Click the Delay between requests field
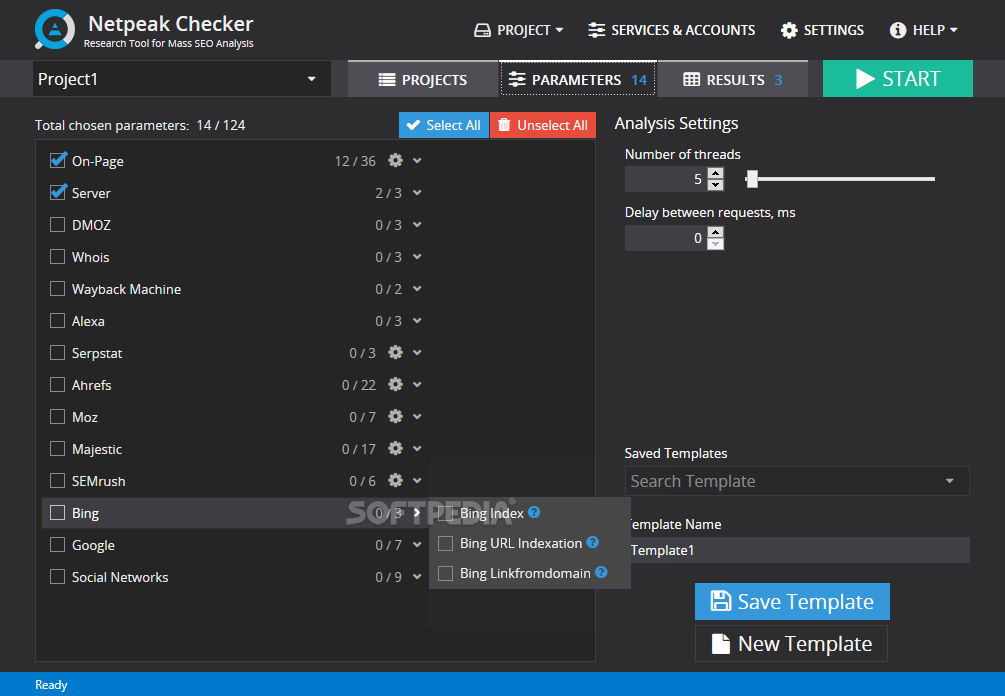Viewport: 1005px width, 696px height. (666, 238)
